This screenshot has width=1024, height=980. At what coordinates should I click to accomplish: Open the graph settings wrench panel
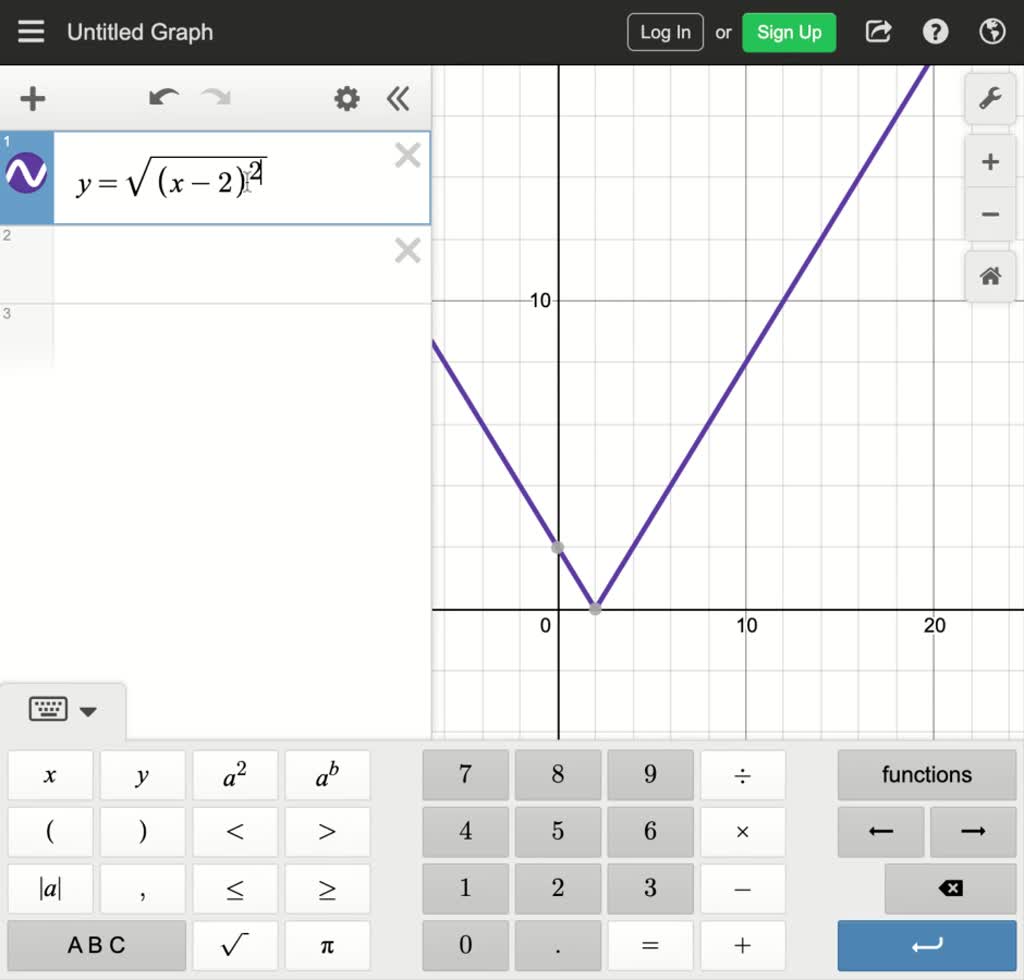click(x=989, y=99)
